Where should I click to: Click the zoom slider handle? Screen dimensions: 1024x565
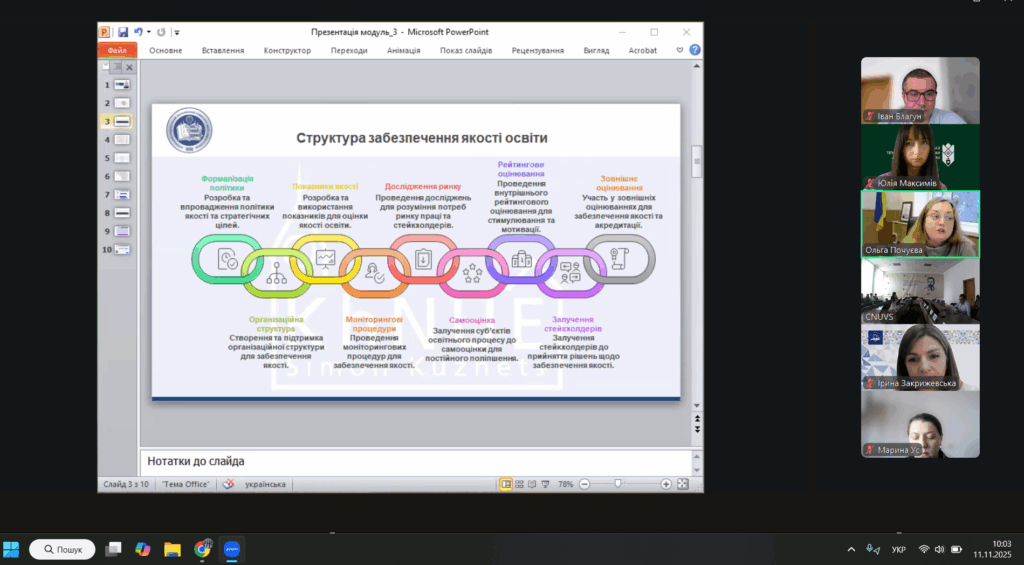click(x=618, y=484)
